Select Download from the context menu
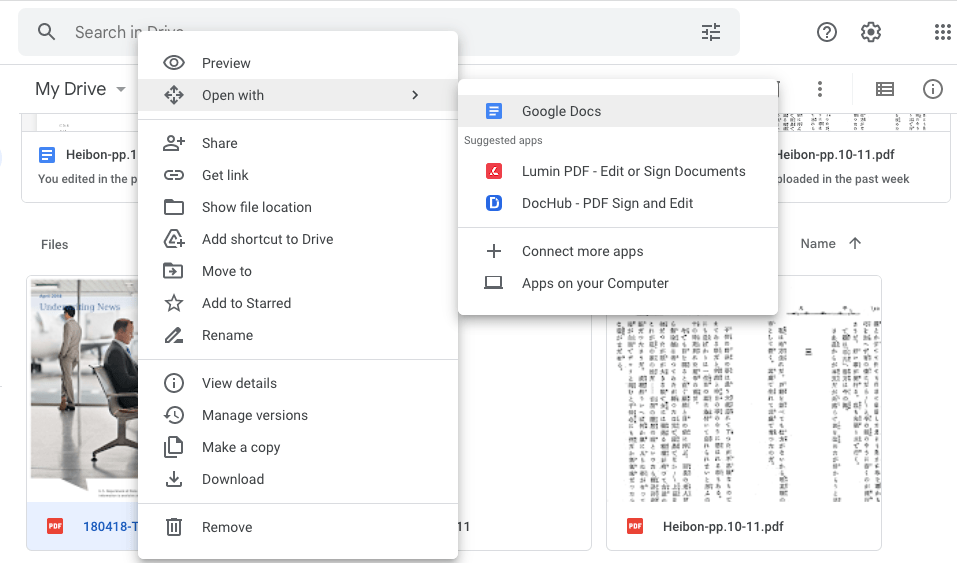 tap(233, 479)
